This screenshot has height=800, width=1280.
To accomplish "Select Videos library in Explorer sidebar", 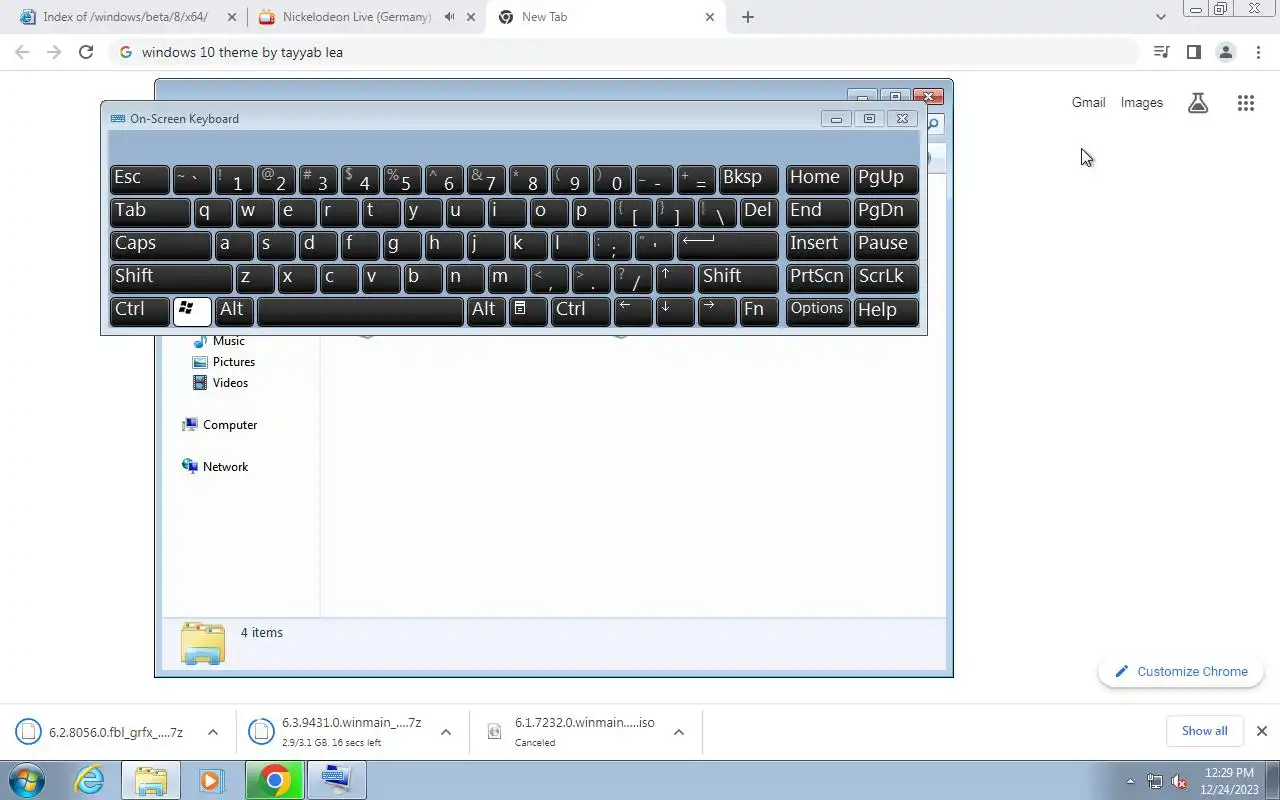I will [220, 383].
